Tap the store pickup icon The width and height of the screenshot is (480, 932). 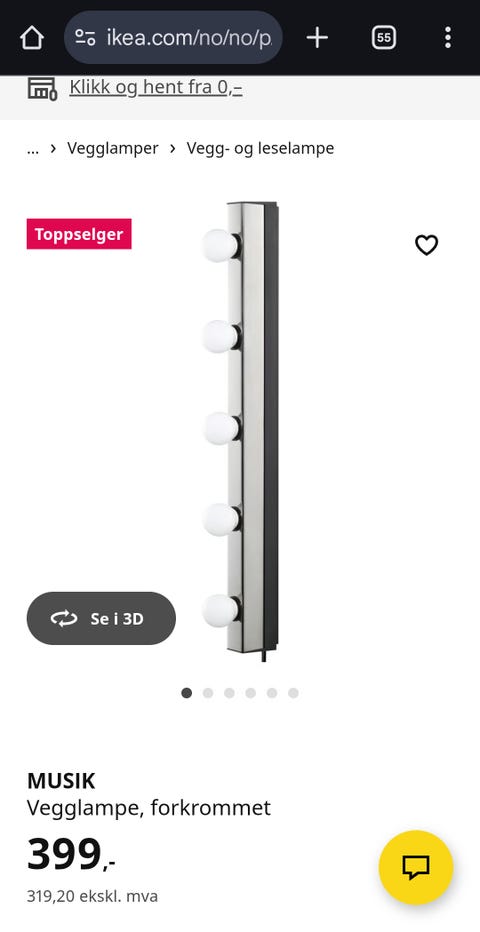[x=42, y=89]
